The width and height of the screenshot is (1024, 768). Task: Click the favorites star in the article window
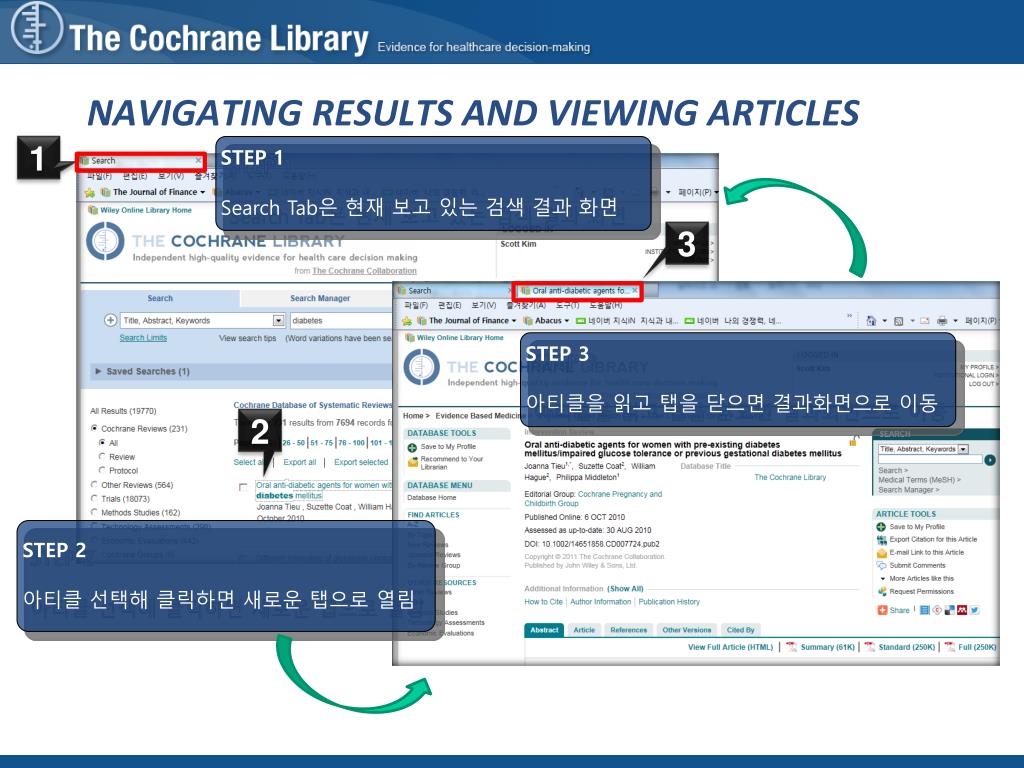point(407,321)
